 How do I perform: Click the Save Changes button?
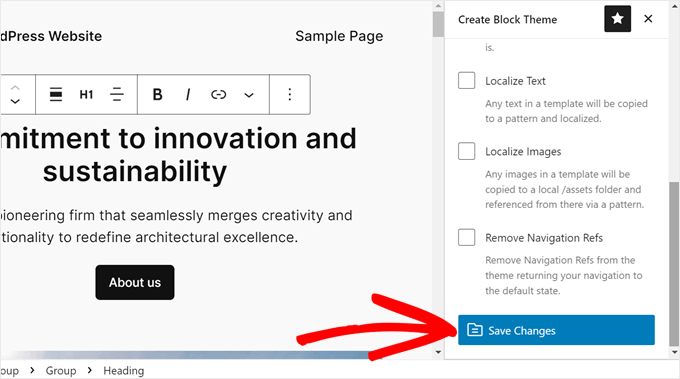556,330
